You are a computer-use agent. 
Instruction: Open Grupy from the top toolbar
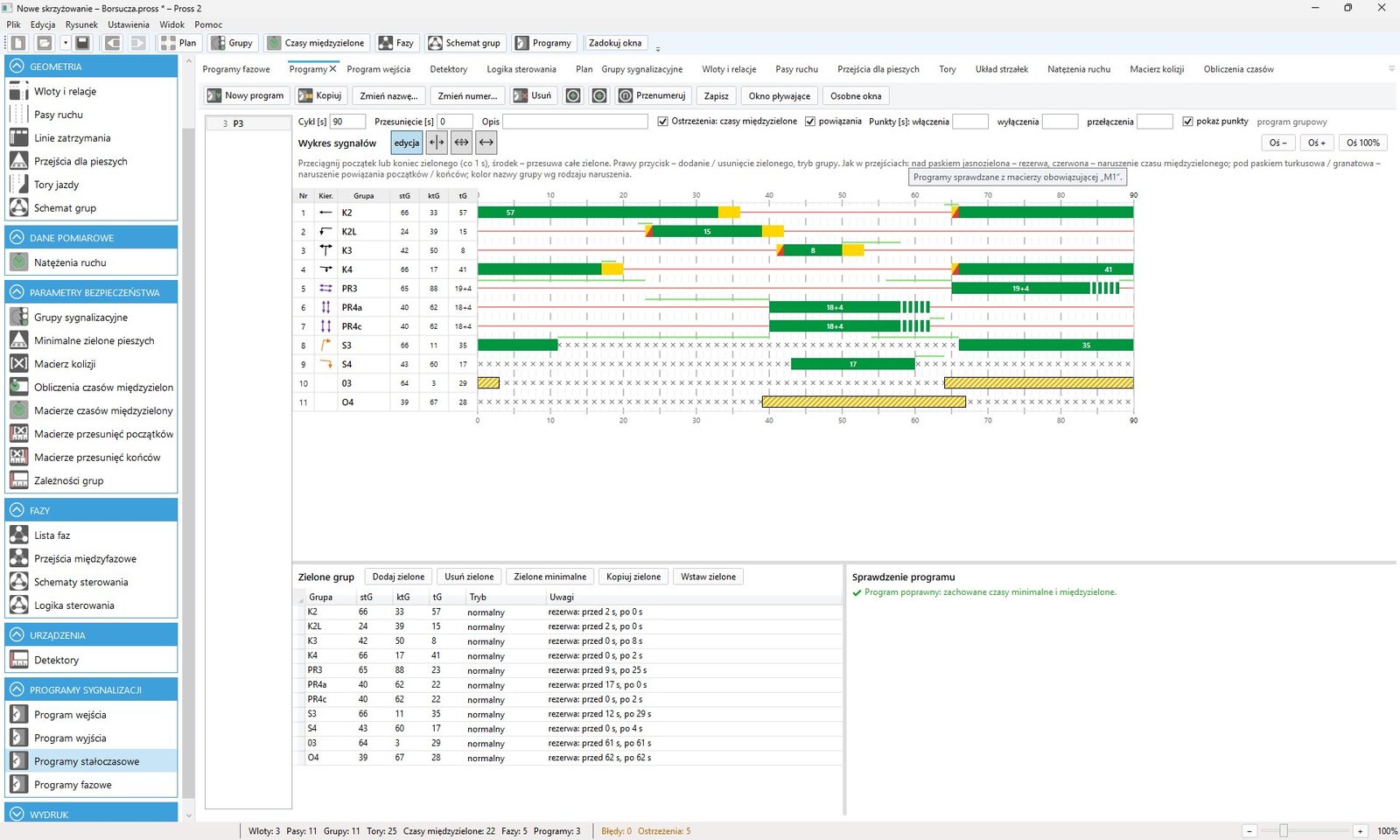[x=232, y=43]
